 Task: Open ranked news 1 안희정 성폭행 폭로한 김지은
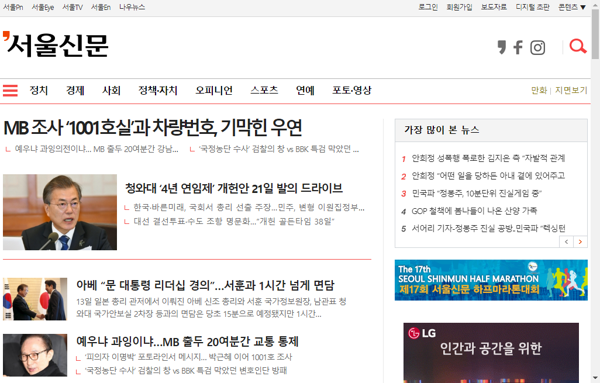(x=488, y=158)
